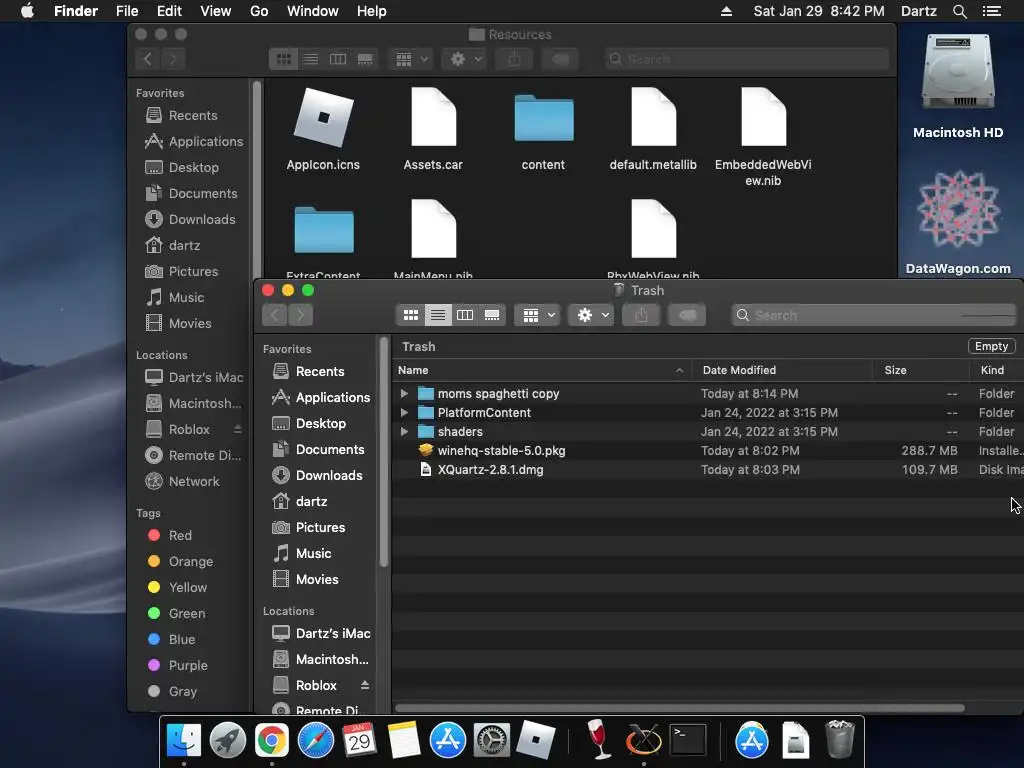
Task: Open Calendar from the Dock
Action: 359,741
